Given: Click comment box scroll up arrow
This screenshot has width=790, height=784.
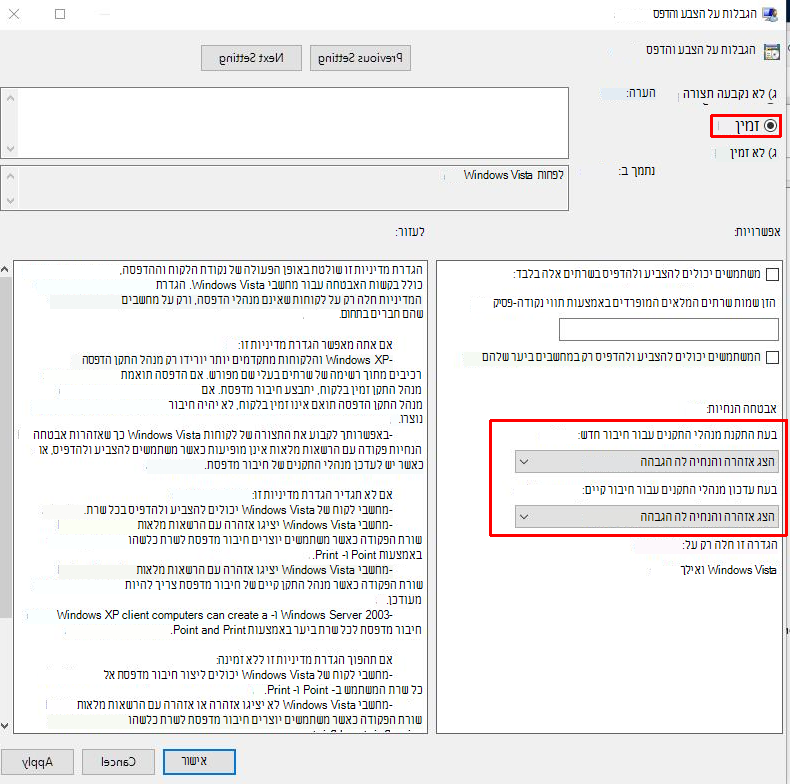Looking at the screenshot, I should [10, 98].
